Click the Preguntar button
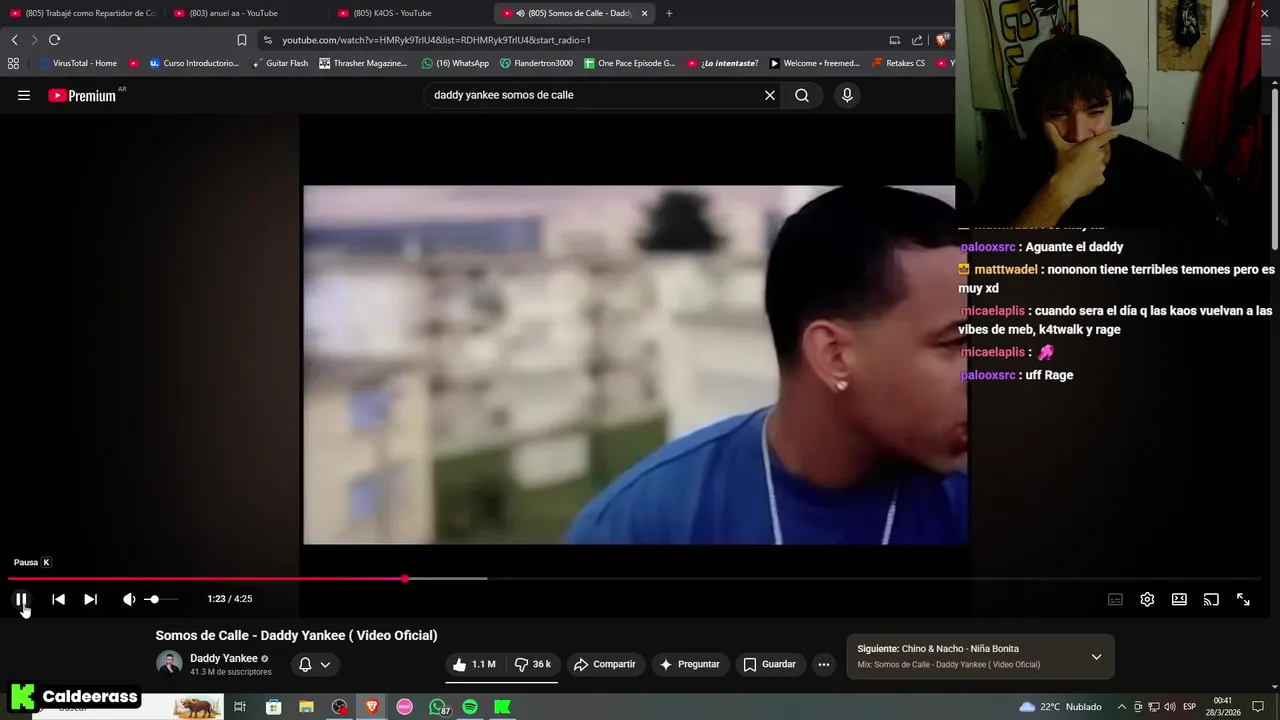 pyautogui.click(x=689, y=664)
